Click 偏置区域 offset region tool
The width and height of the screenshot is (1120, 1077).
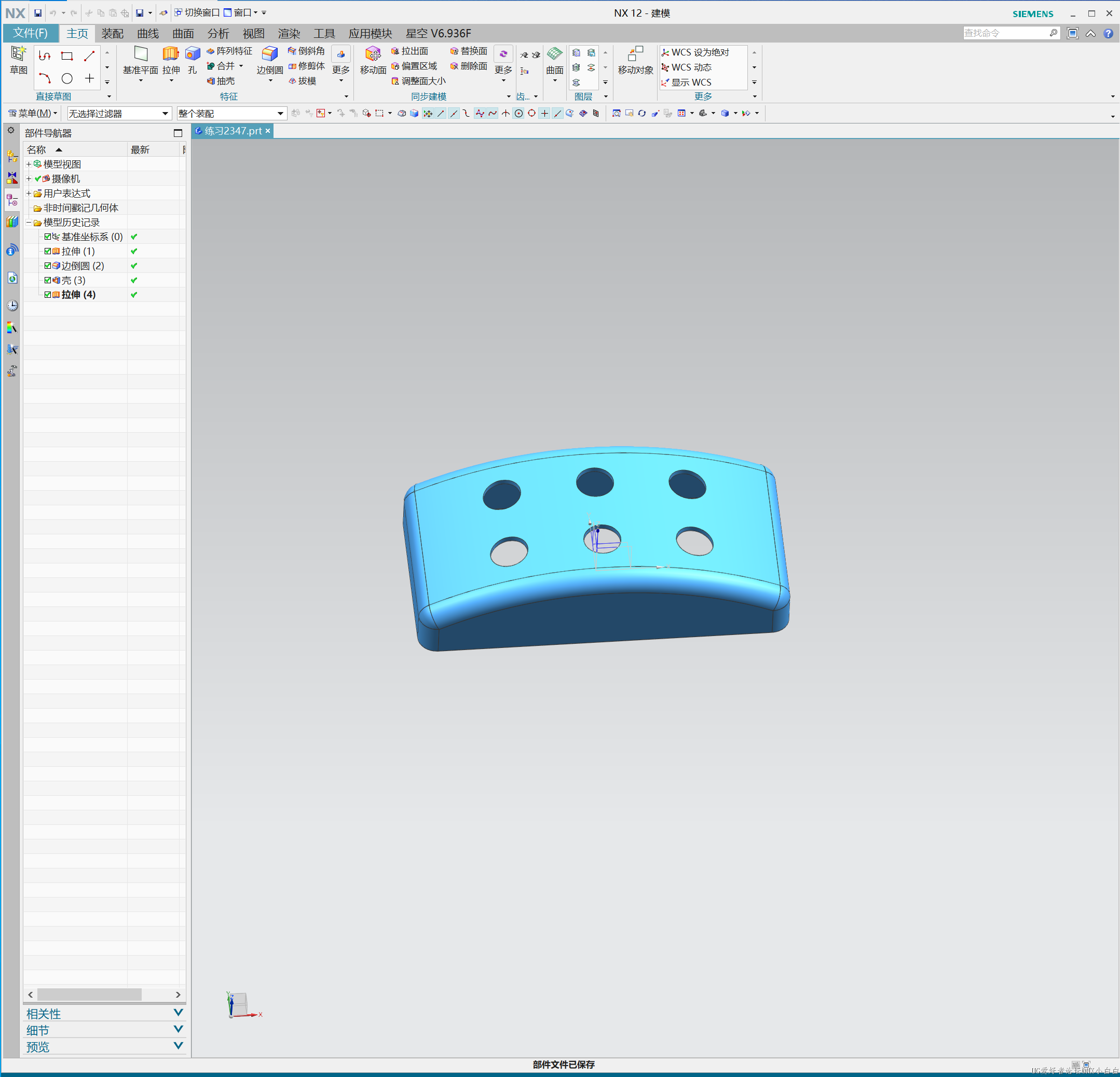point(414,66)
